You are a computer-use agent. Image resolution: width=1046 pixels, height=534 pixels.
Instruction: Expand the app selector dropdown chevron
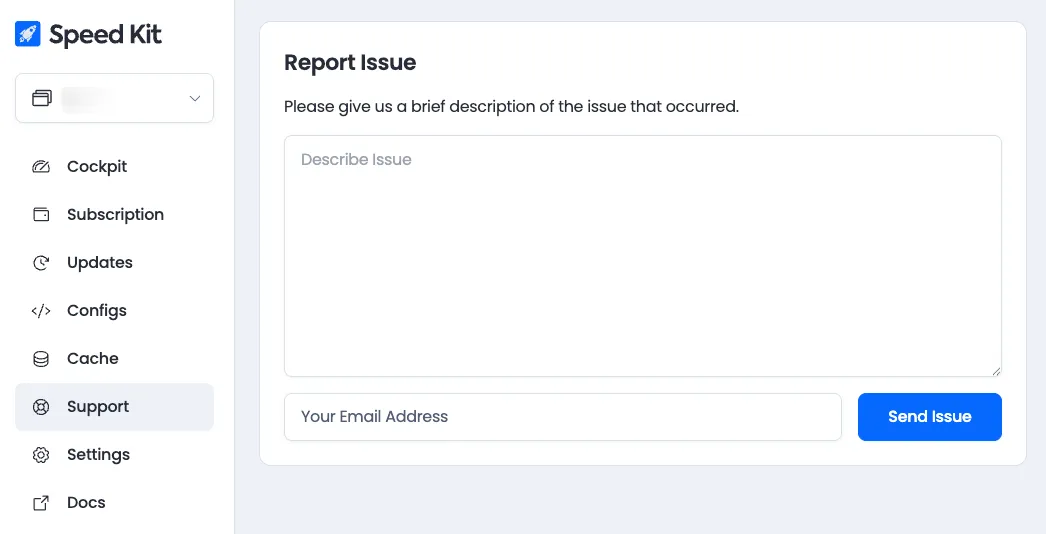(x=195, y=98)
